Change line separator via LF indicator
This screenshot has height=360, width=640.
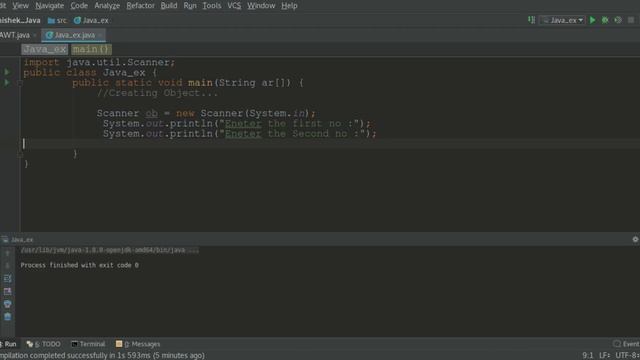click(x=604, y=356)
